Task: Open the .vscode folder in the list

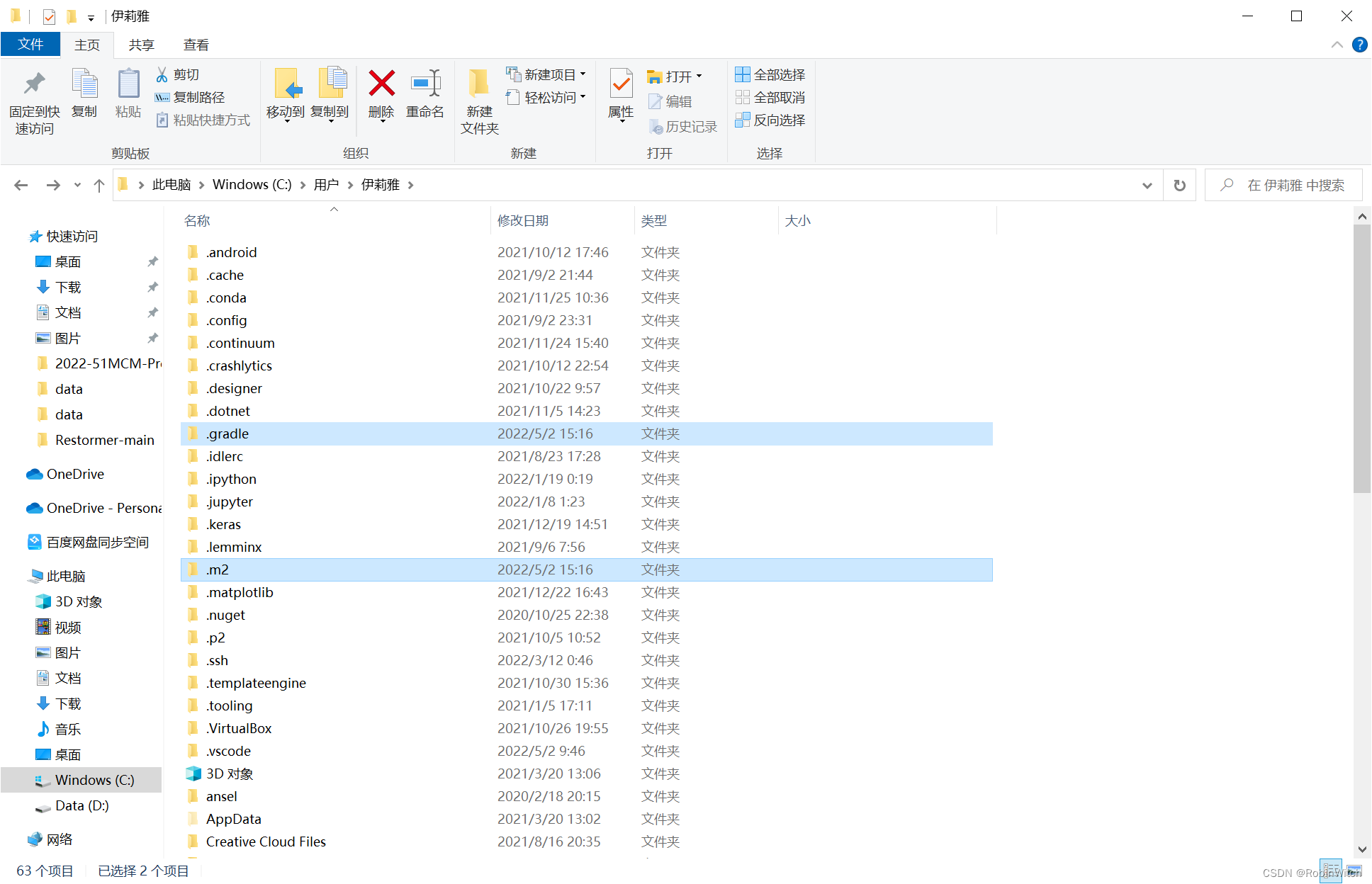Action: click(x=228, y=751)
